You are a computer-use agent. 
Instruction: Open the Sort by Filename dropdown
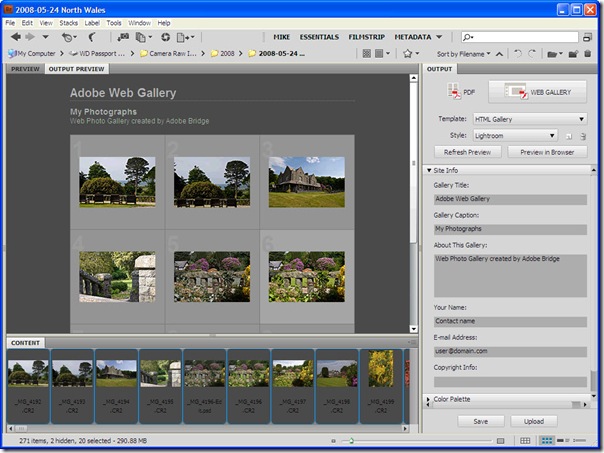pyautogui.click(x=463, y=54)
